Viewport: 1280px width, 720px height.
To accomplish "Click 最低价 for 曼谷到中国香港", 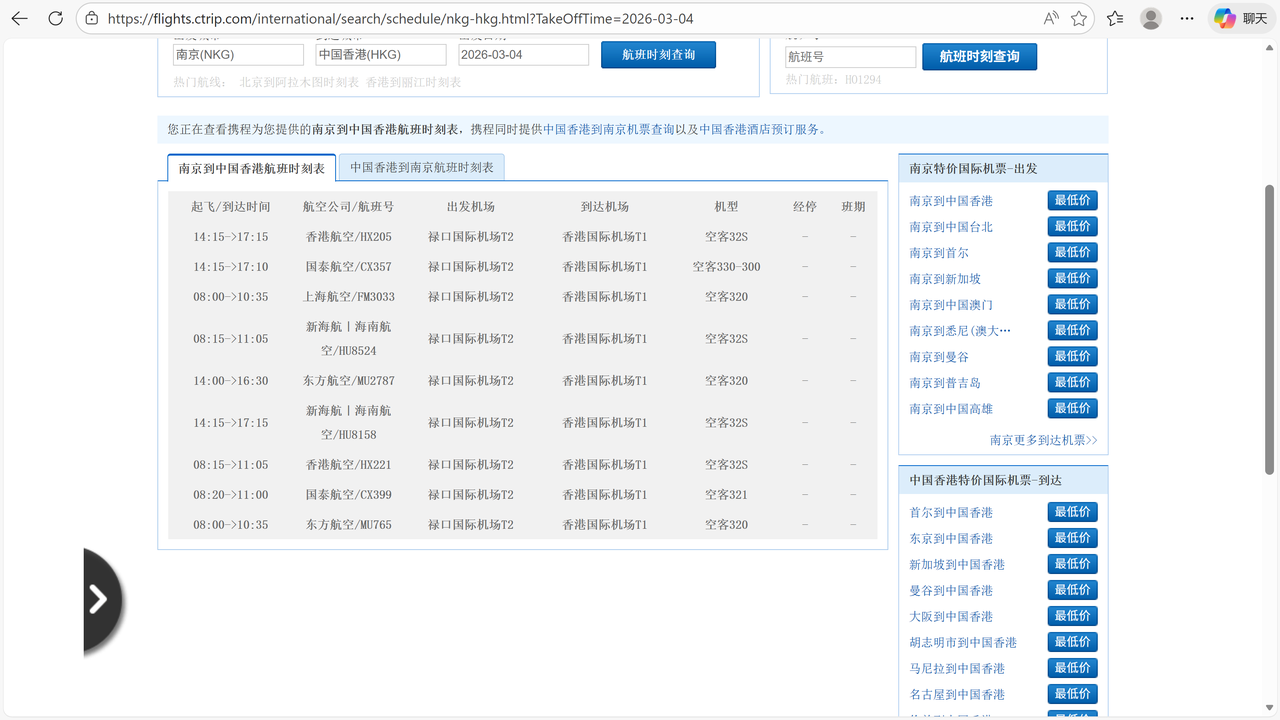I will coord(1073,590).
